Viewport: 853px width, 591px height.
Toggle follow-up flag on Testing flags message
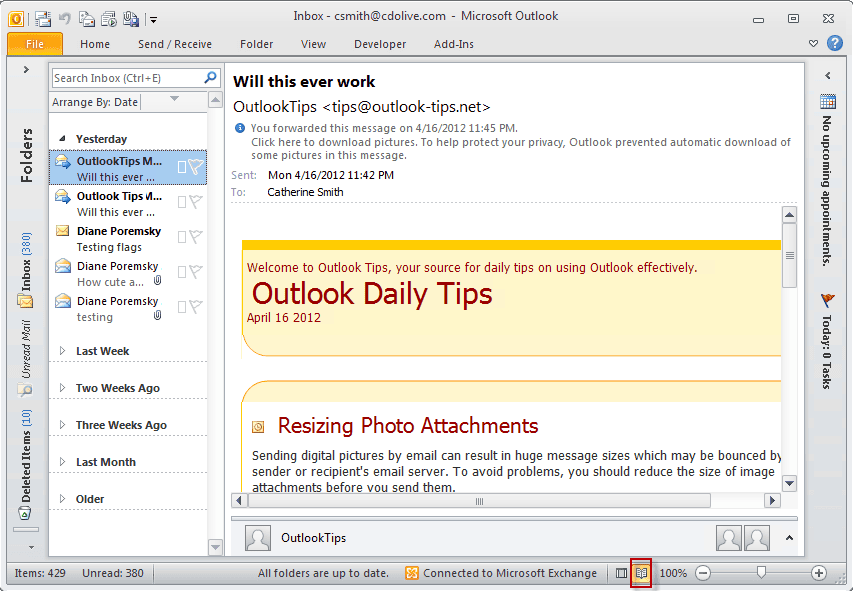pyautogui.click(x=196, y=237)
